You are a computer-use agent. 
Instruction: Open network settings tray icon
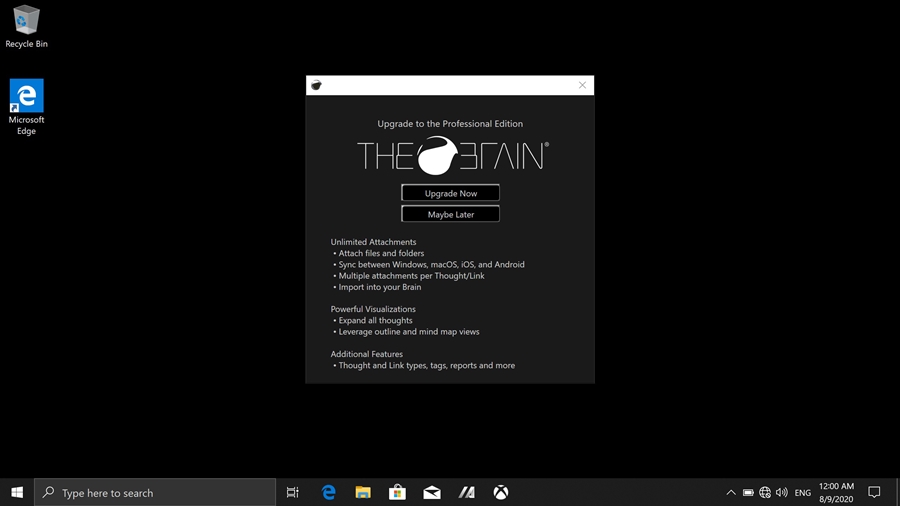pos(765,492)
